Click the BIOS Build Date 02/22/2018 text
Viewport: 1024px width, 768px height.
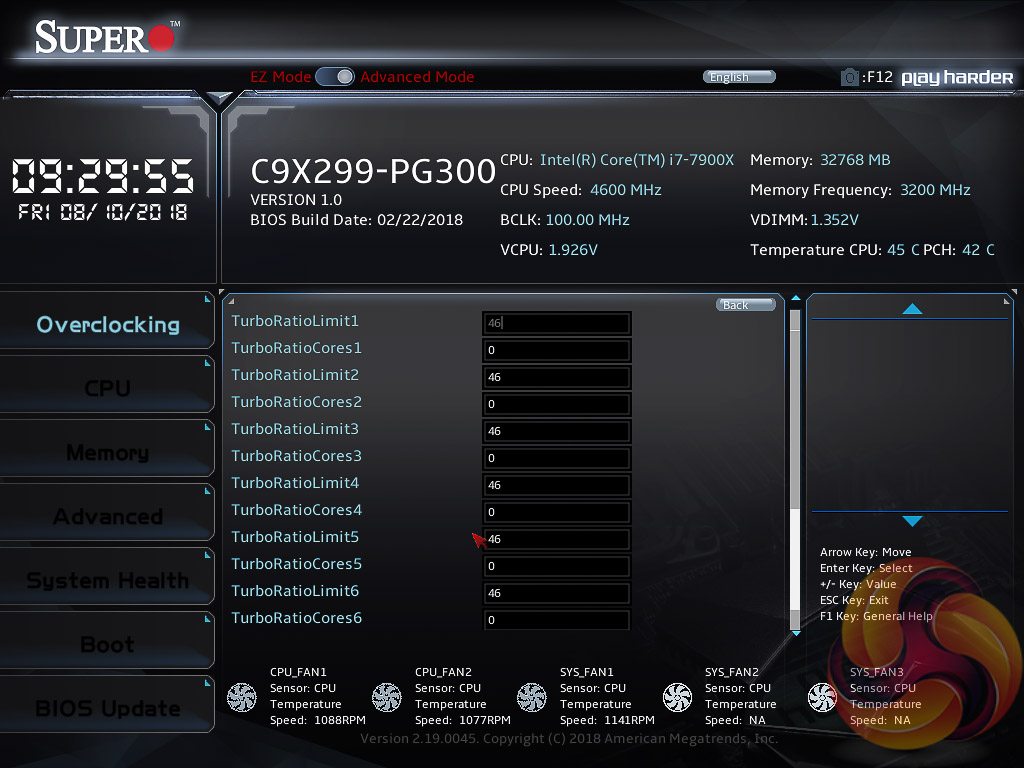pyautogui.click(x=356, y=220)
